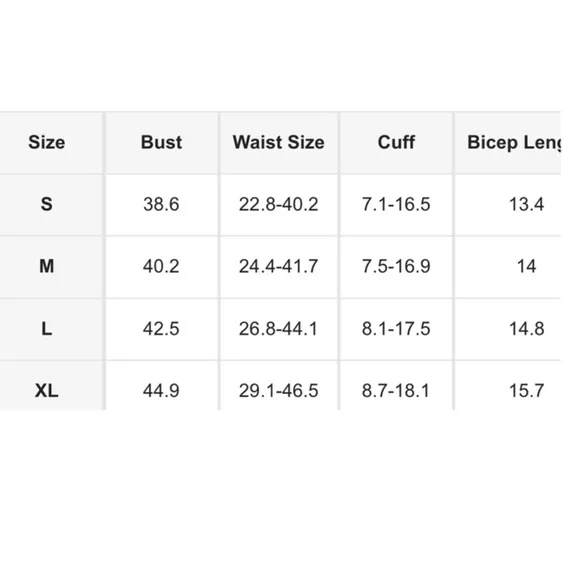
Task: Select the Waist Size header cell
Action: pos(279,142)
